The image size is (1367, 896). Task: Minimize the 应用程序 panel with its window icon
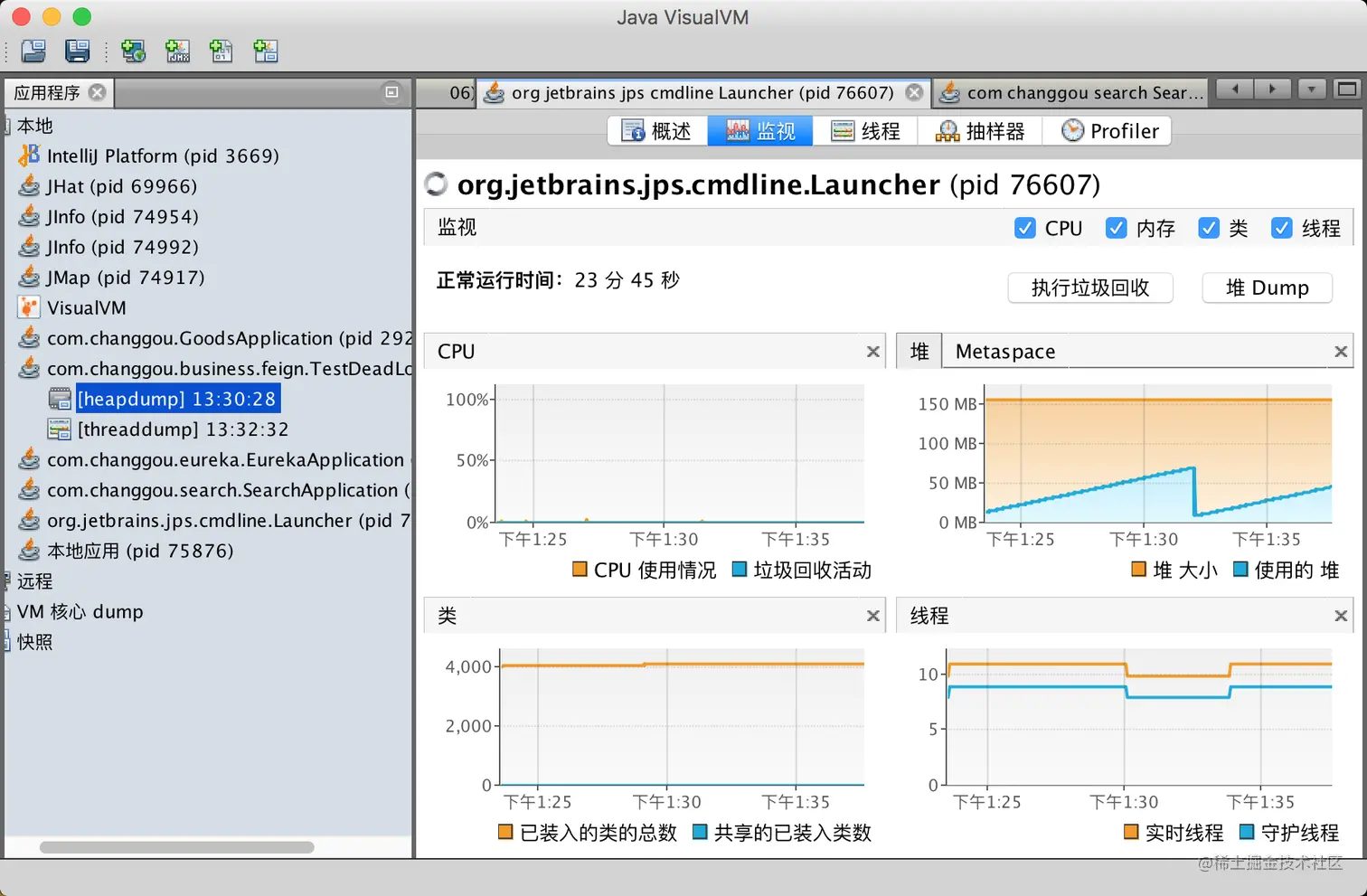[x=391, y=91]
